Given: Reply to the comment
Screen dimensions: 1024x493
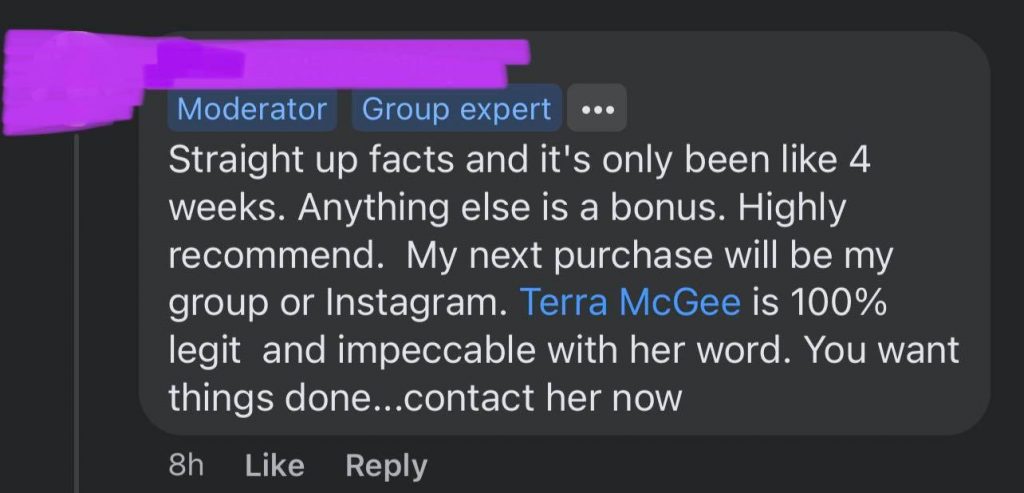Looking at the screenshot, I should (x=386, y=465).
